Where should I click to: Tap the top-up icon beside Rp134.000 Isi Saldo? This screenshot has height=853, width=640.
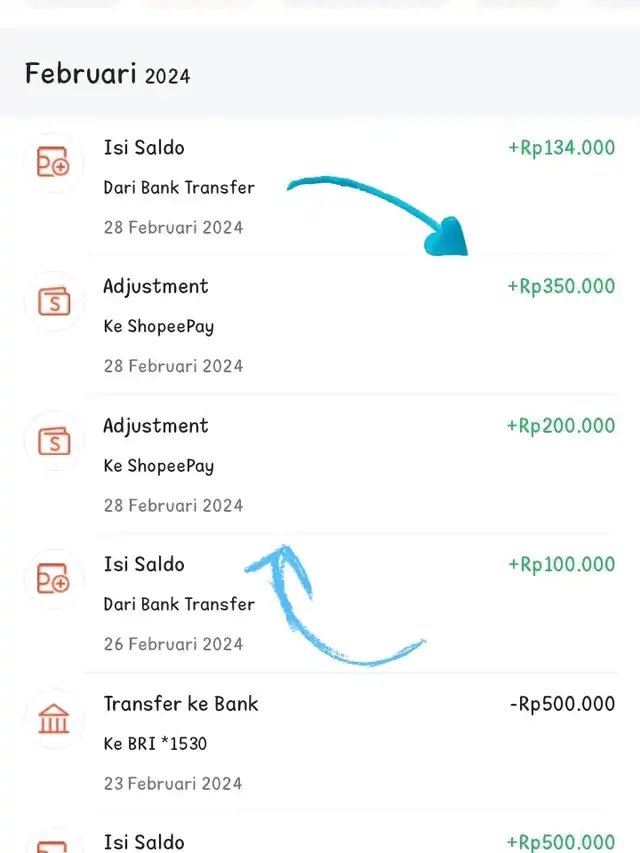(x=54, y=162)
